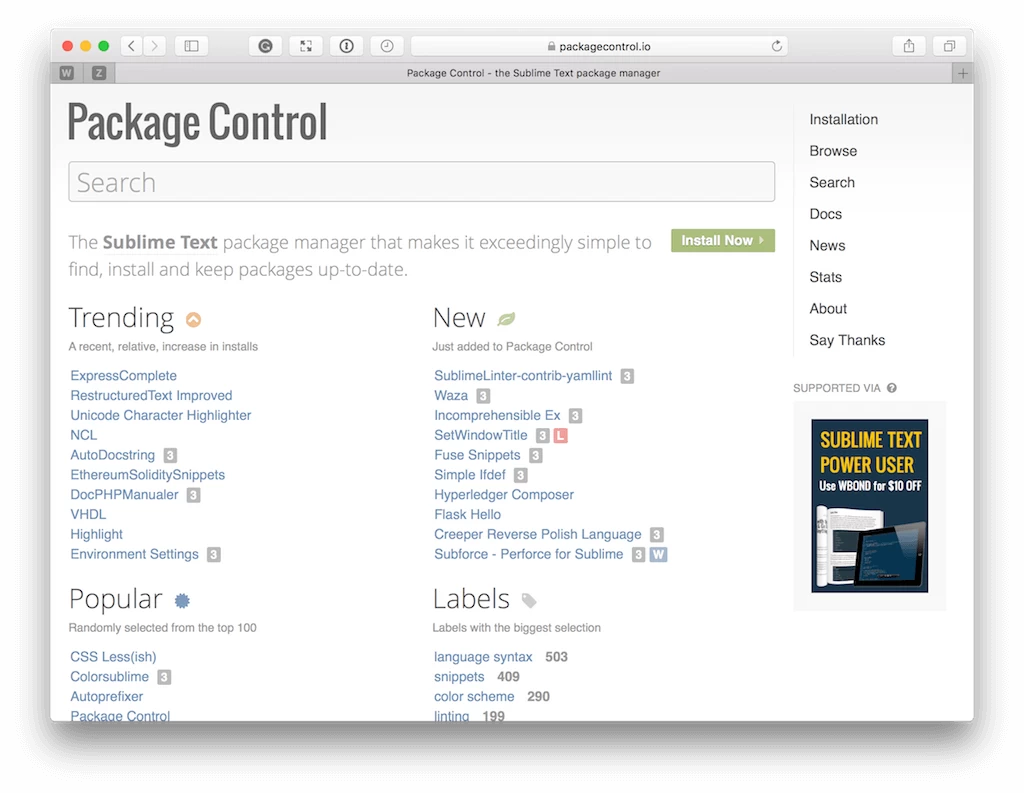Open the language syntax label
The image size is (1024, 793).
point(483,657)
